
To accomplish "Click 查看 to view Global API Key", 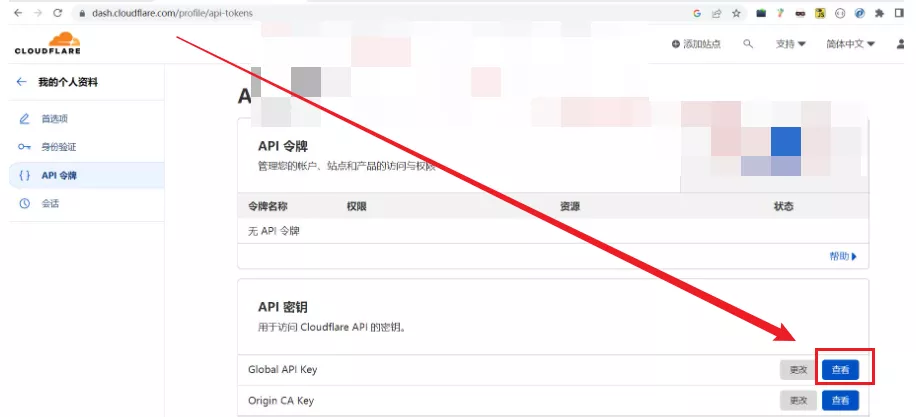I will tap(840, 370).
